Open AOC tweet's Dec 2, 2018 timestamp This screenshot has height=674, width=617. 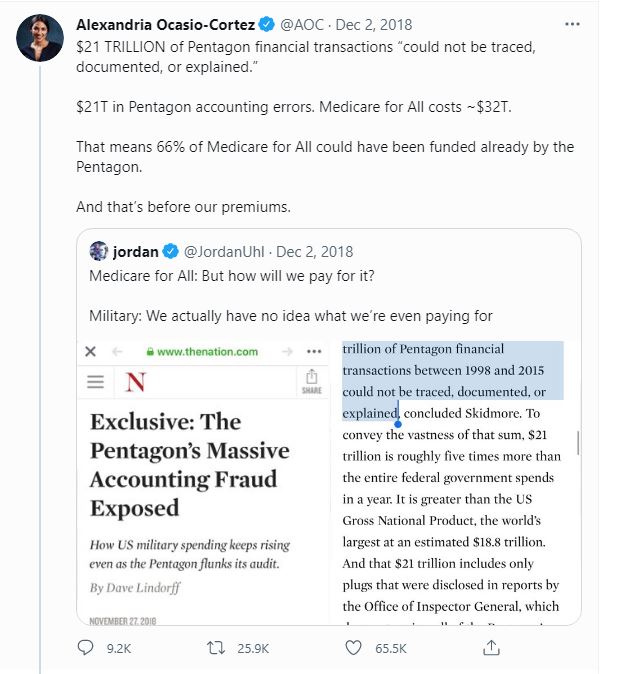[x=375, y=23]
